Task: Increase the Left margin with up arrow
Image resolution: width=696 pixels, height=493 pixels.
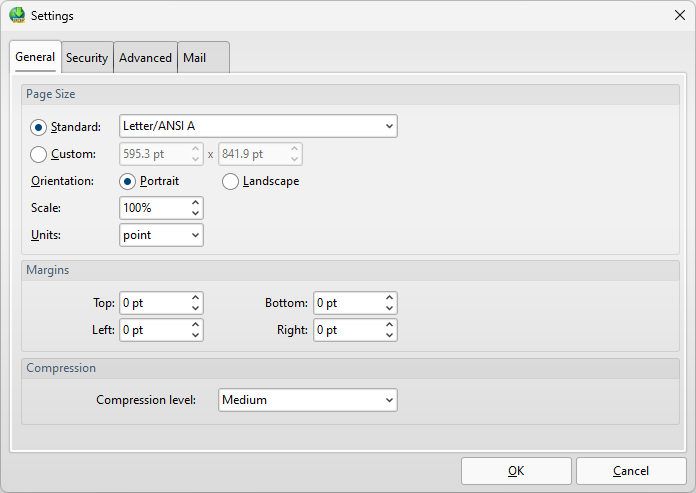Action: pyautogui.click(x=195, y=325)
